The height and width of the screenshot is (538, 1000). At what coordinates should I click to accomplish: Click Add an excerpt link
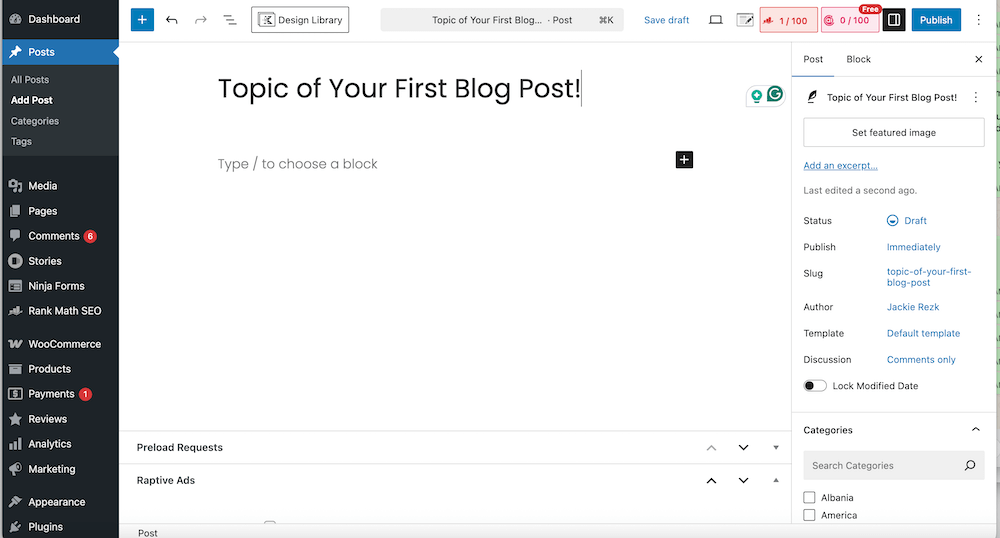pyautogui.click(x=840, y=166)
